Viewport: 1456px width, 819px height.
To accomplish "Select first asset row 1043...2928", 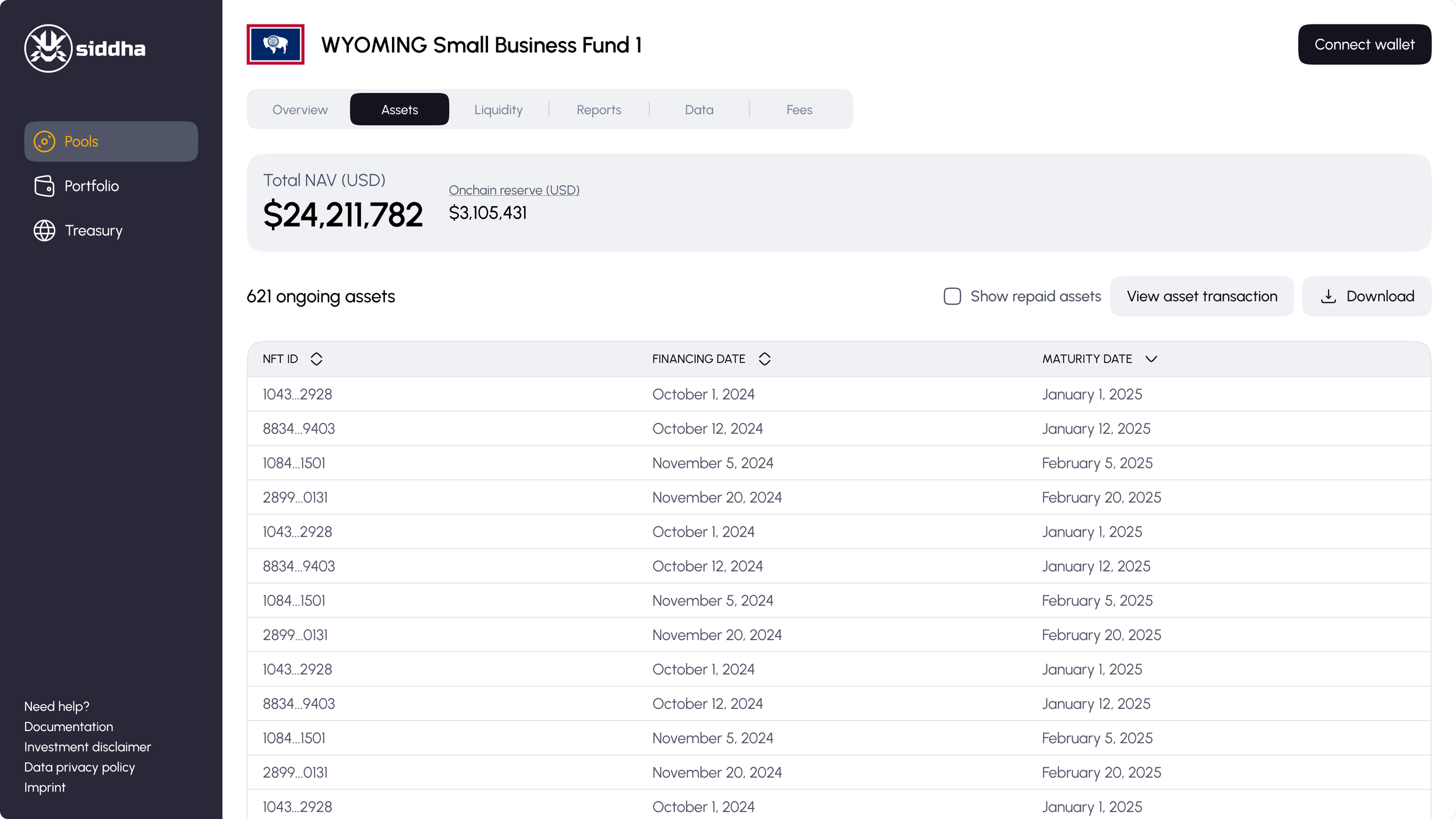I will pos(297,394).
